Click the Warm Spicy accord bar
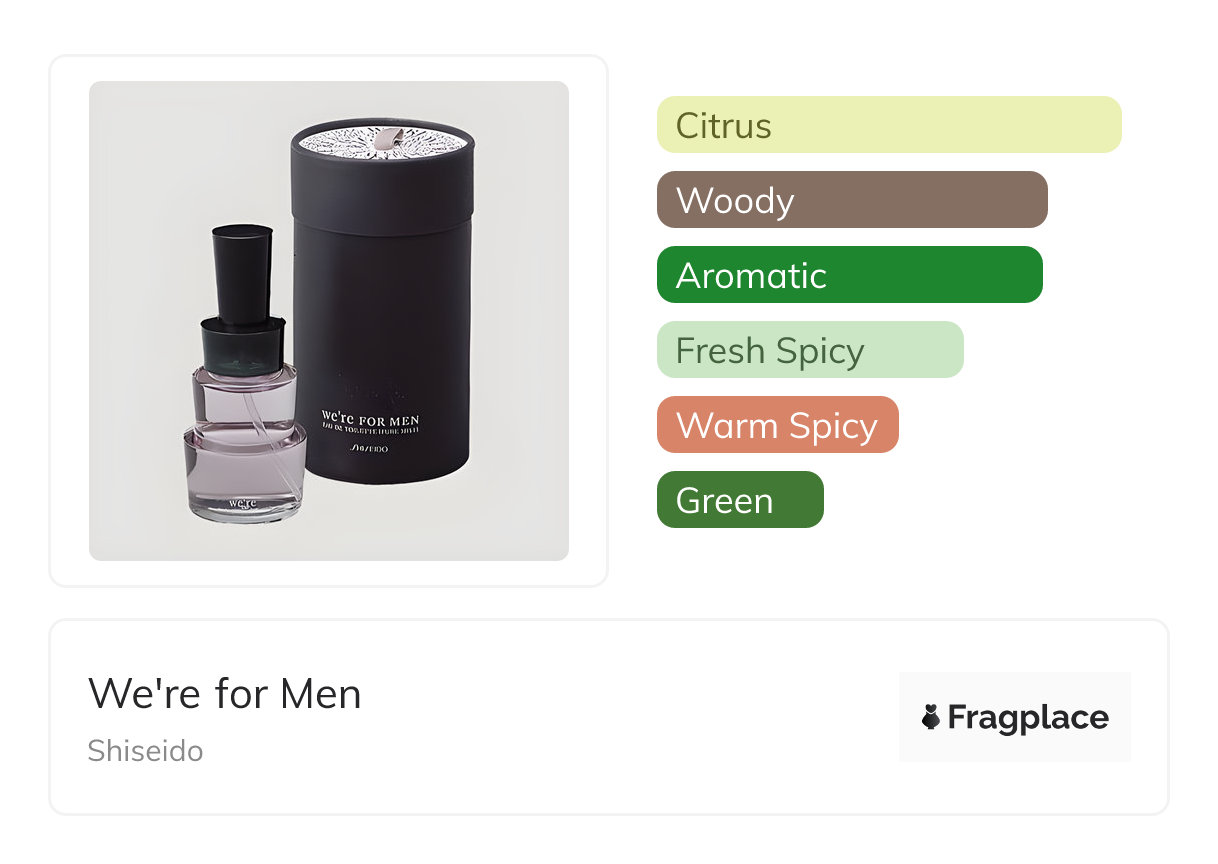 coord(778,425)
